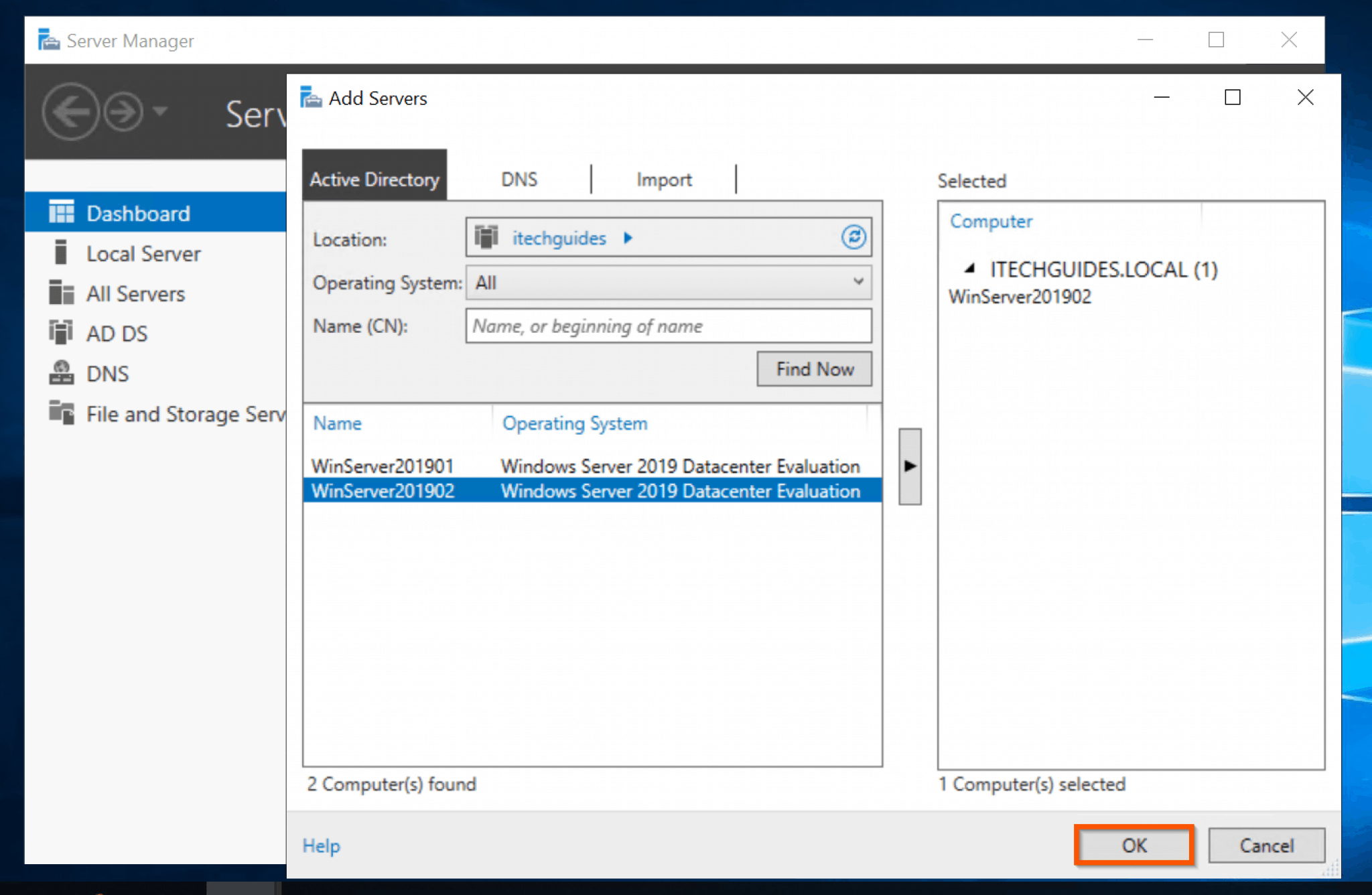Switch to the DNS tab
1372x895 pixels.
[519, 180]
